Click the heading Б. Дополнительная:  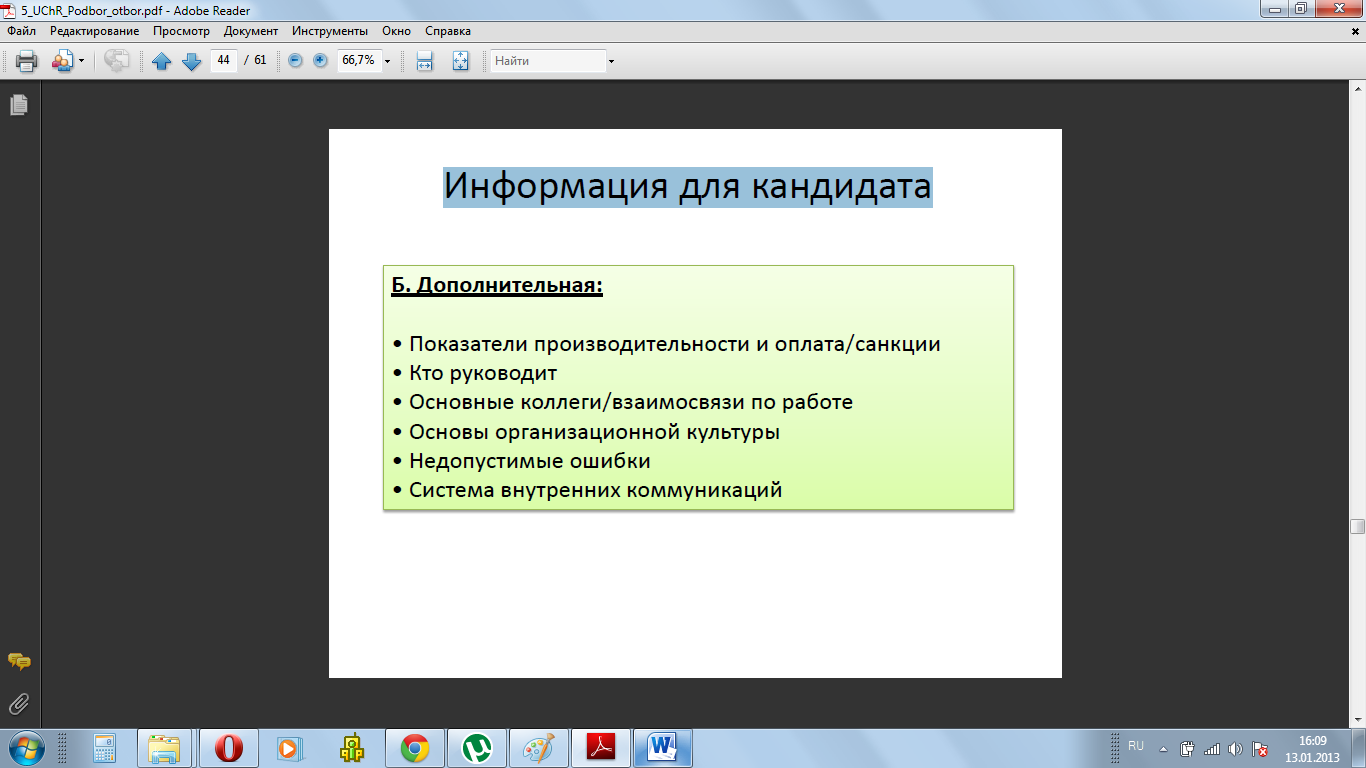pyautogui.click(x=497, y=286)
